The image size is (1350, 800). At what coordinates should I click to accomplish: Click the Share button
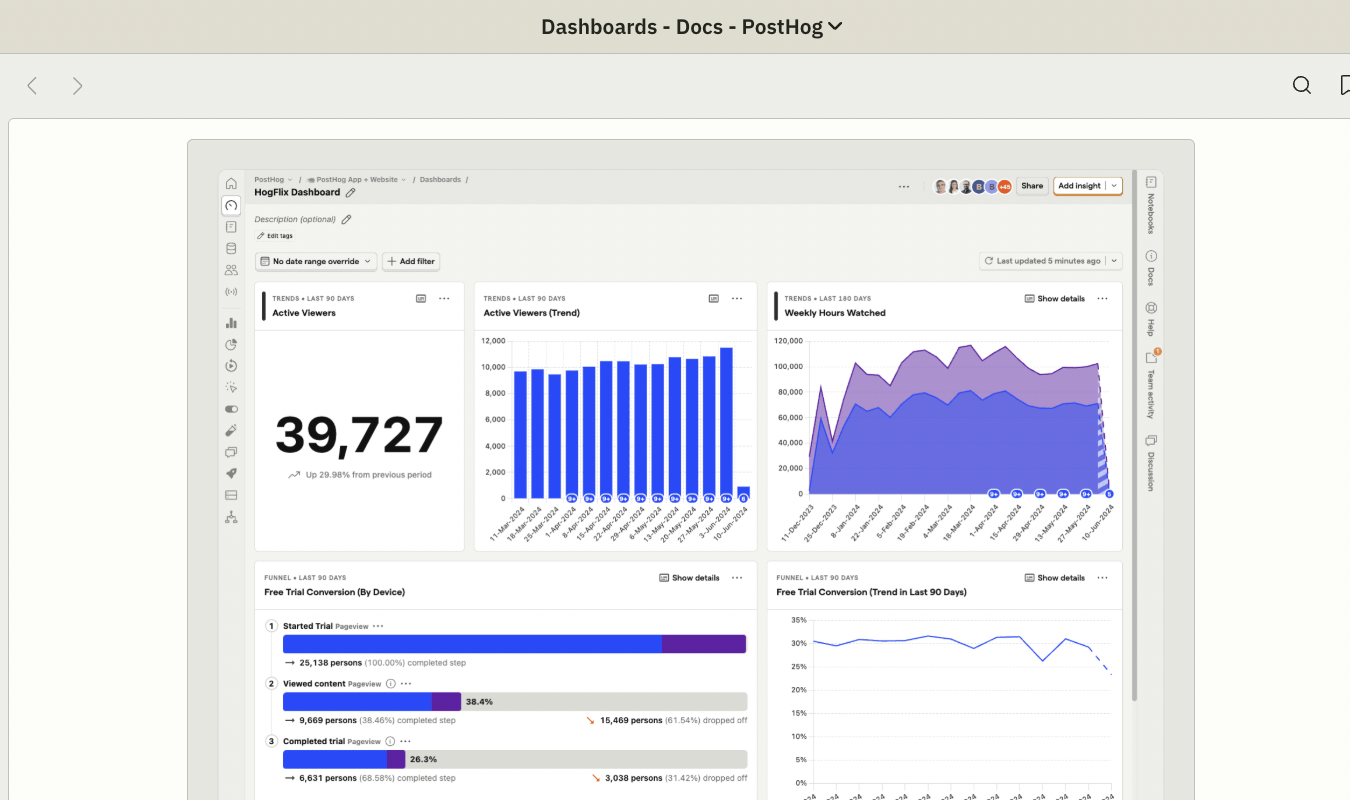tap(1032, 186)
